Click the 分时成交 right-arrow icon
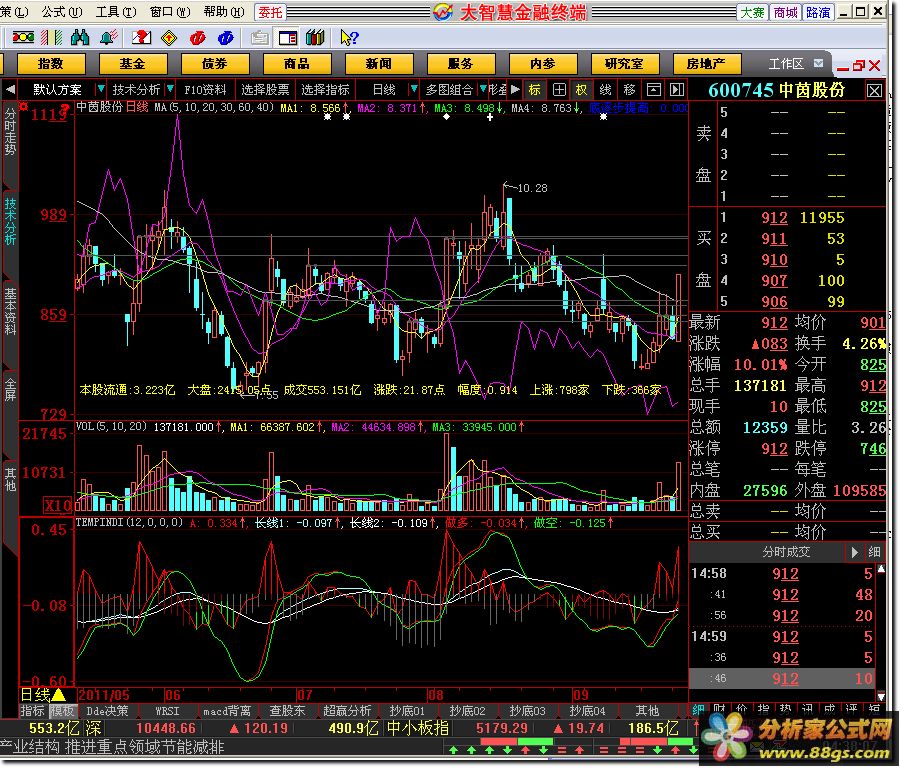This screenshot has width=901, height=768. tap(854, 552)
